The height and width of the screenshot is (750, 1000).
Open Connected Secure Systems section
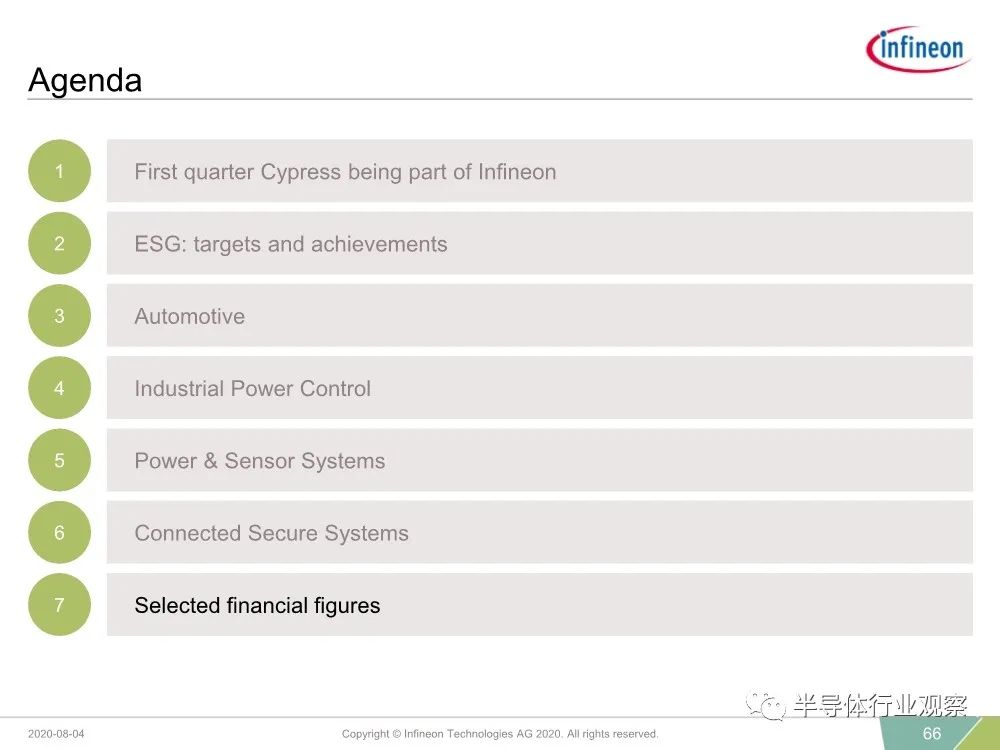pos(540,533)
